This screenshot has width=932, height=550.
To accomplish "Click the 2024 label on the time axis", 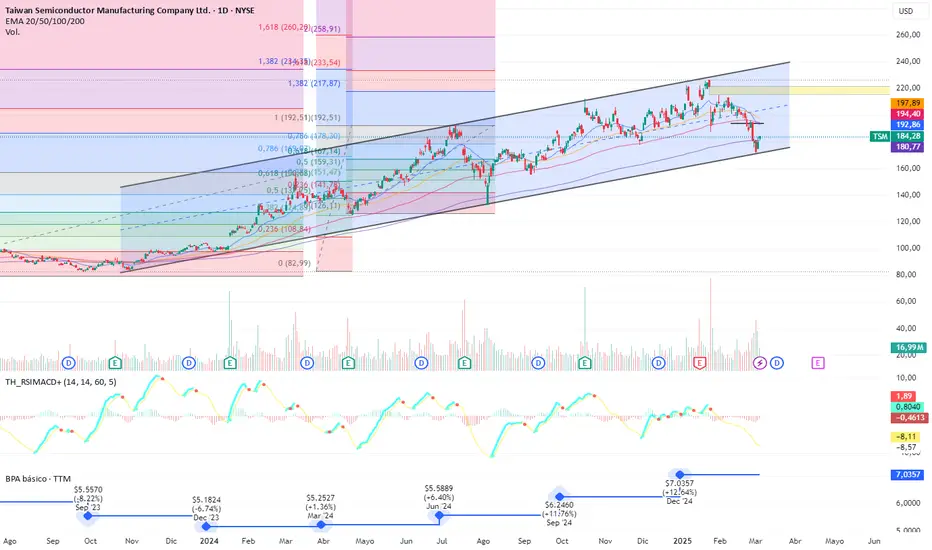I will (x=209, y=541).
